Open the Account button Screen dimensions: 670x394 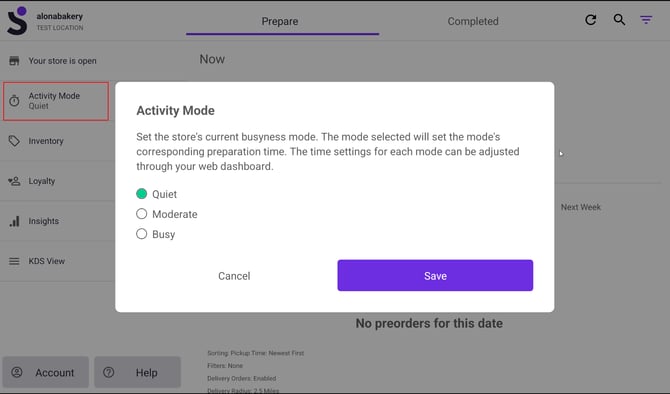tap(46, 372)
